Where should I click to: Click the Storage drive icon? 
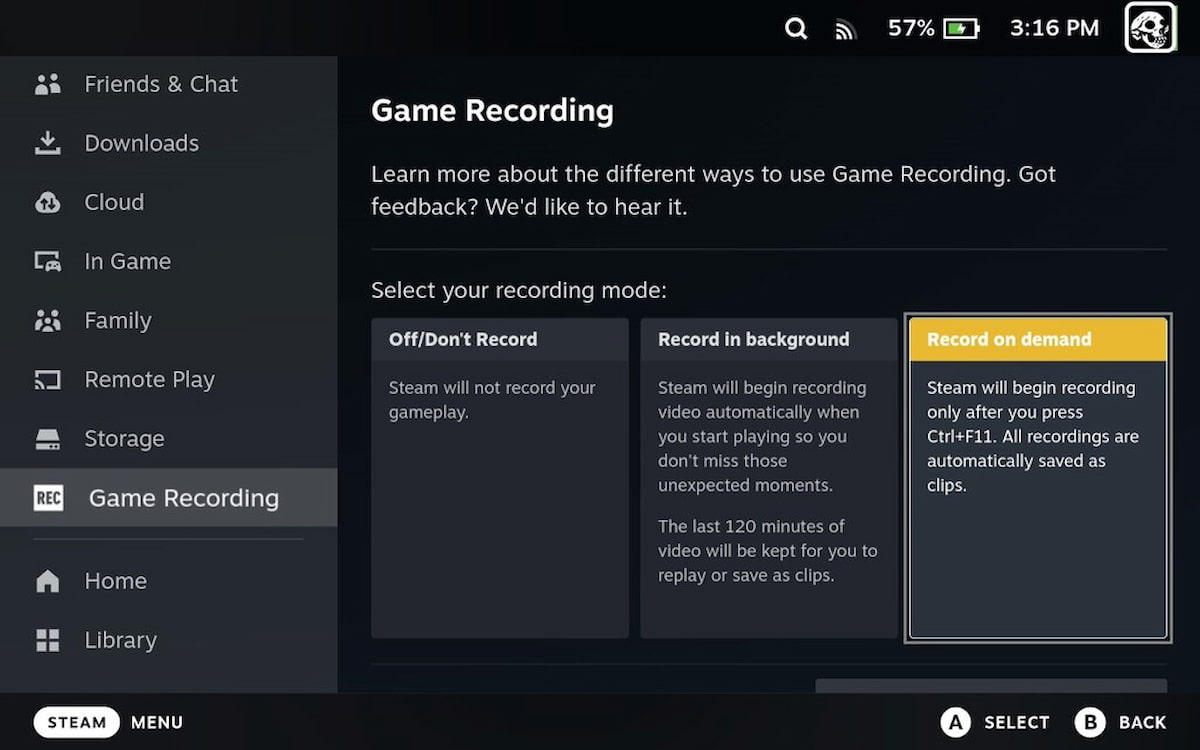click(48, 438)
